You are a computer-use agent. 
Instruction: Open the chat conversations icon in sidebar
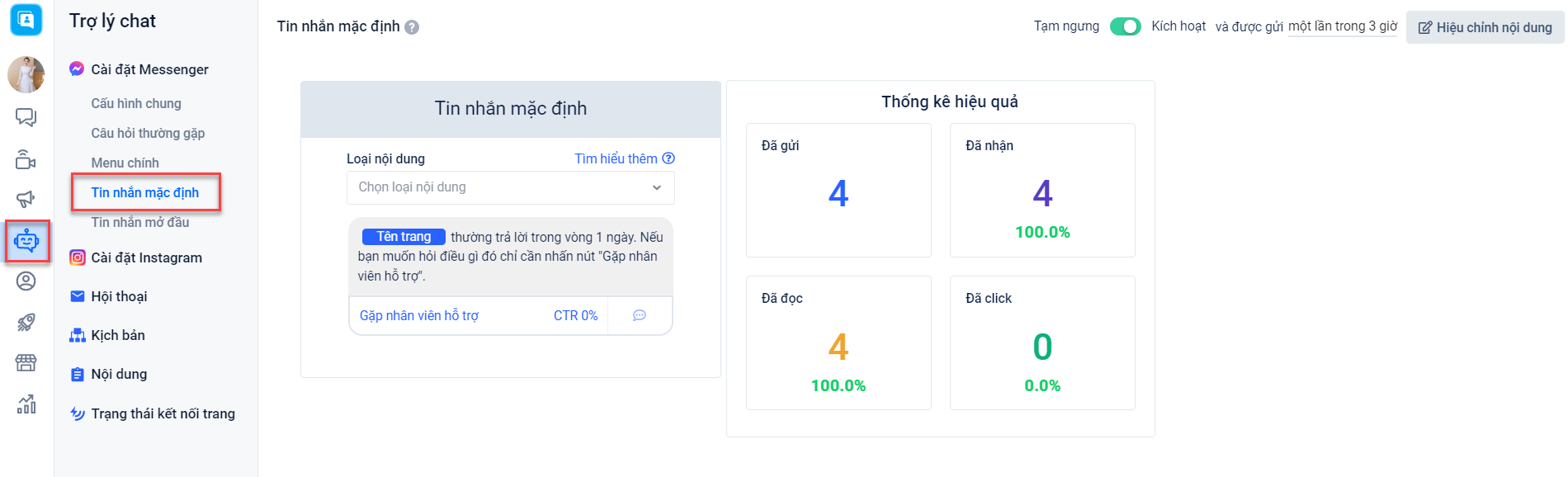tap(26, 117)
